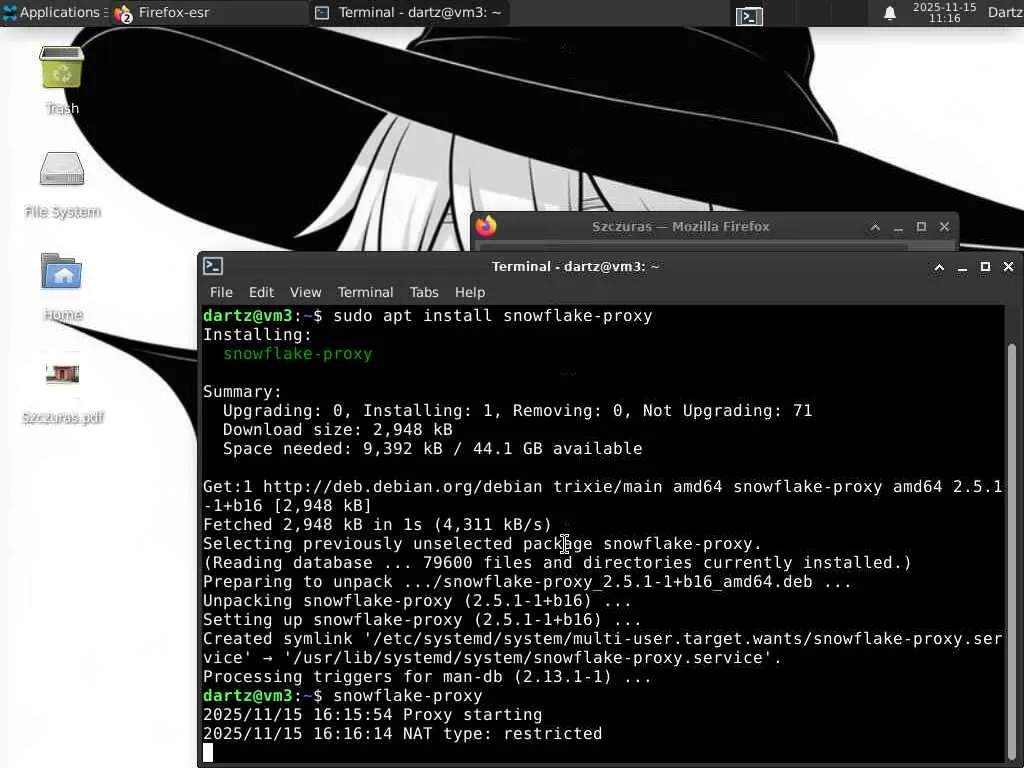Open the File menu in Terminal

tap(221, 292)
